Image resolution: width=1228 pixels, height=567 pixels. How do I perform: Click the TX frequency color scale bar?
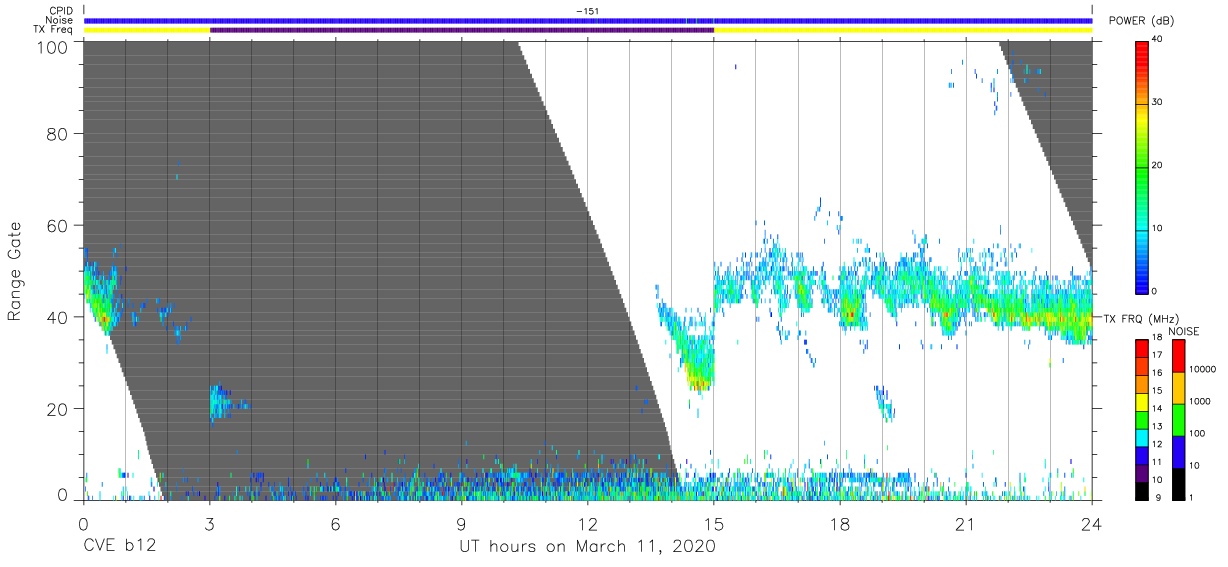click(x=1142, y=418)
